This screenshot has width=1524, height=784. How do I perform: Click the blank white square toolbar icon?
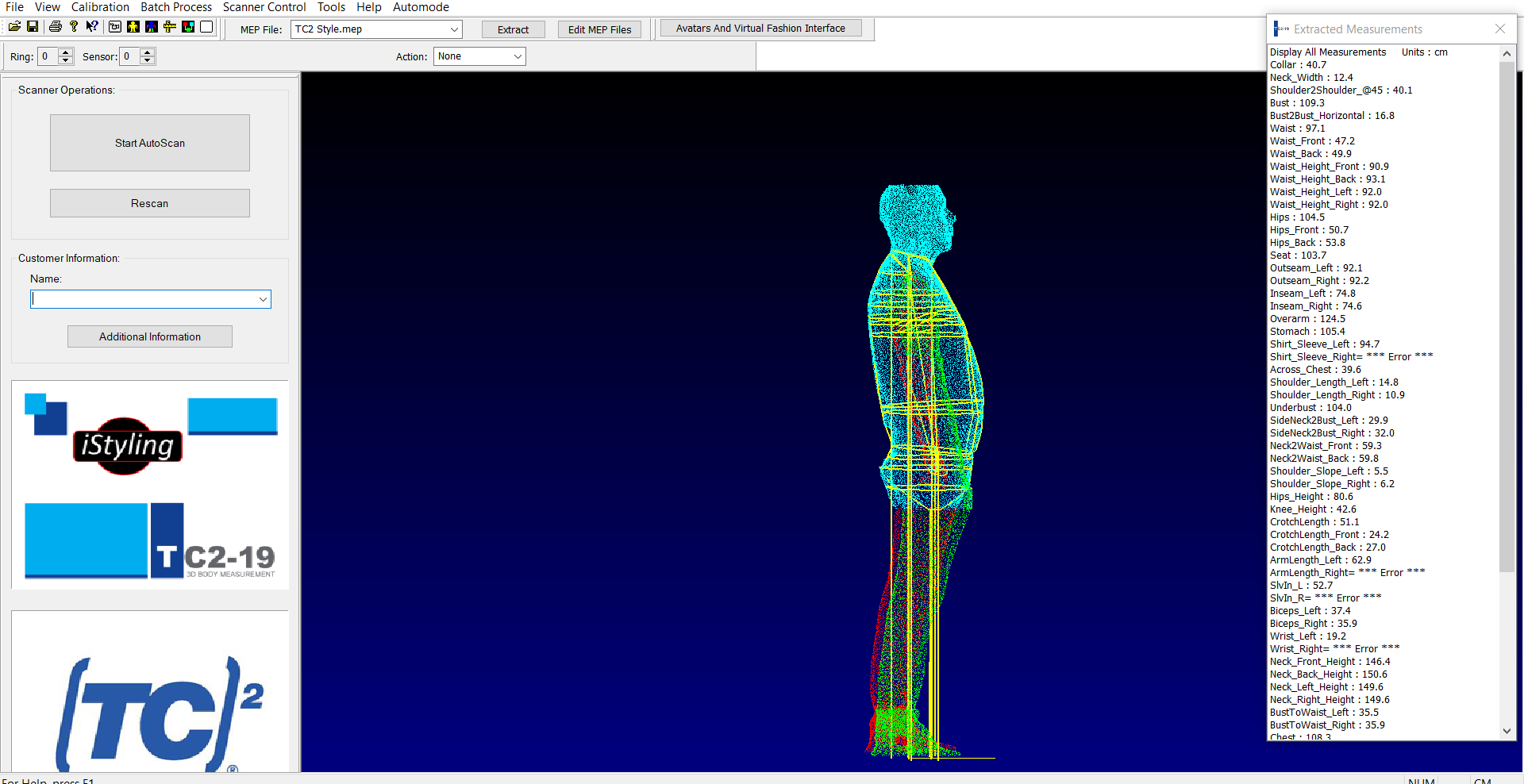206,27
